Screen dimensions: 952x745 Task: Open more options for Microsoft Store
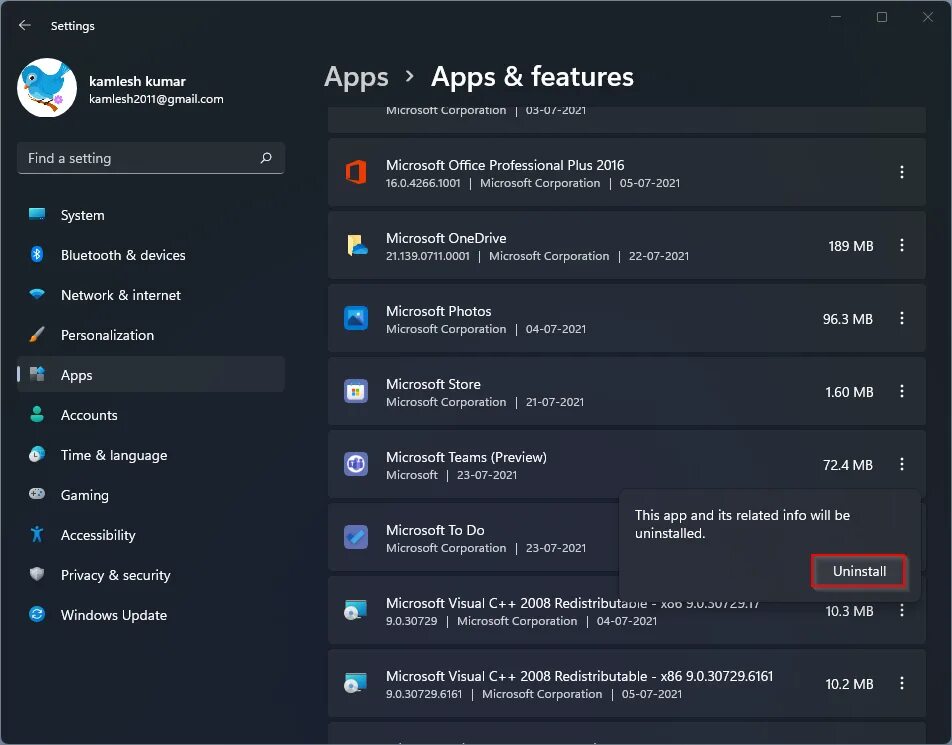click(902, 392)
